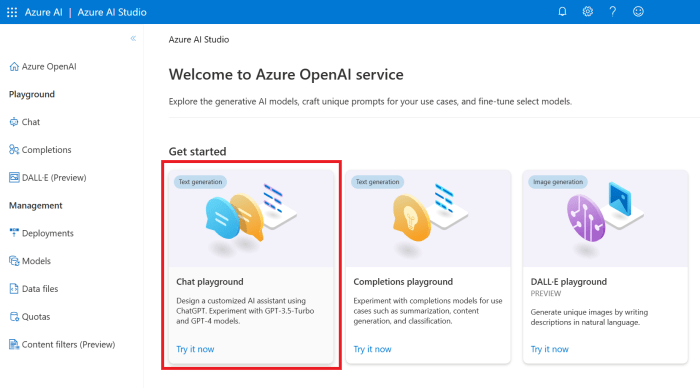The image size is (700, 388).
Task: Click the Completions playground card title
Action: [403, 282]
